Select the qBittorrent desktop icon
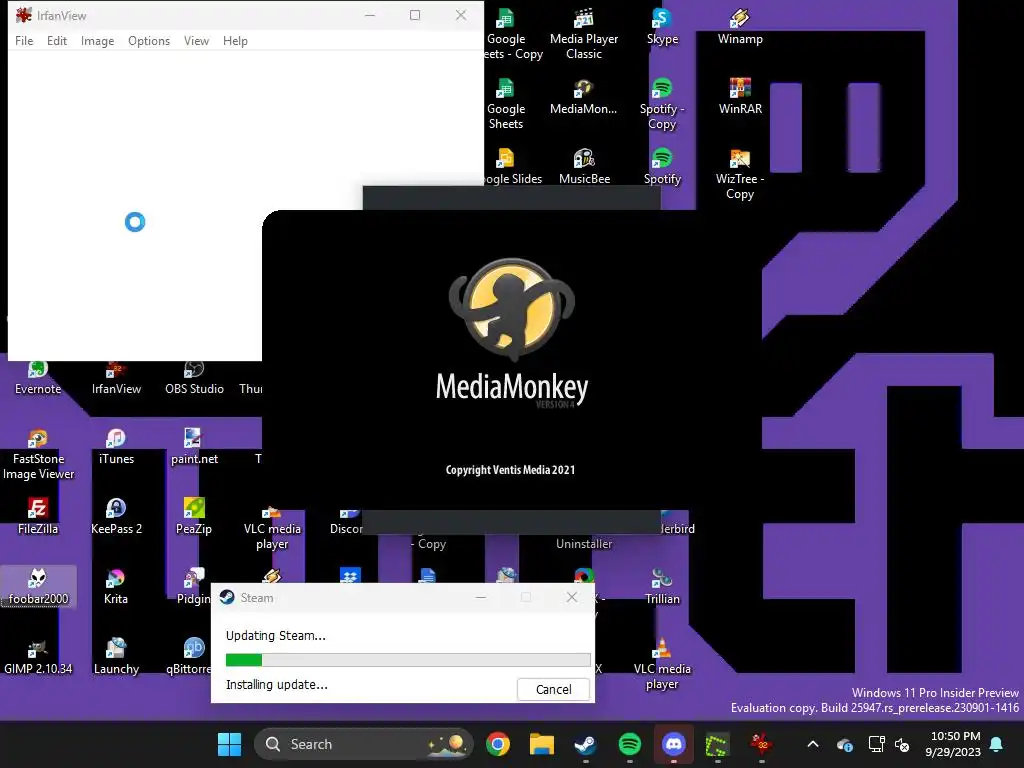The height and width of the screenshot is (768, 1024). click(189, 656)
